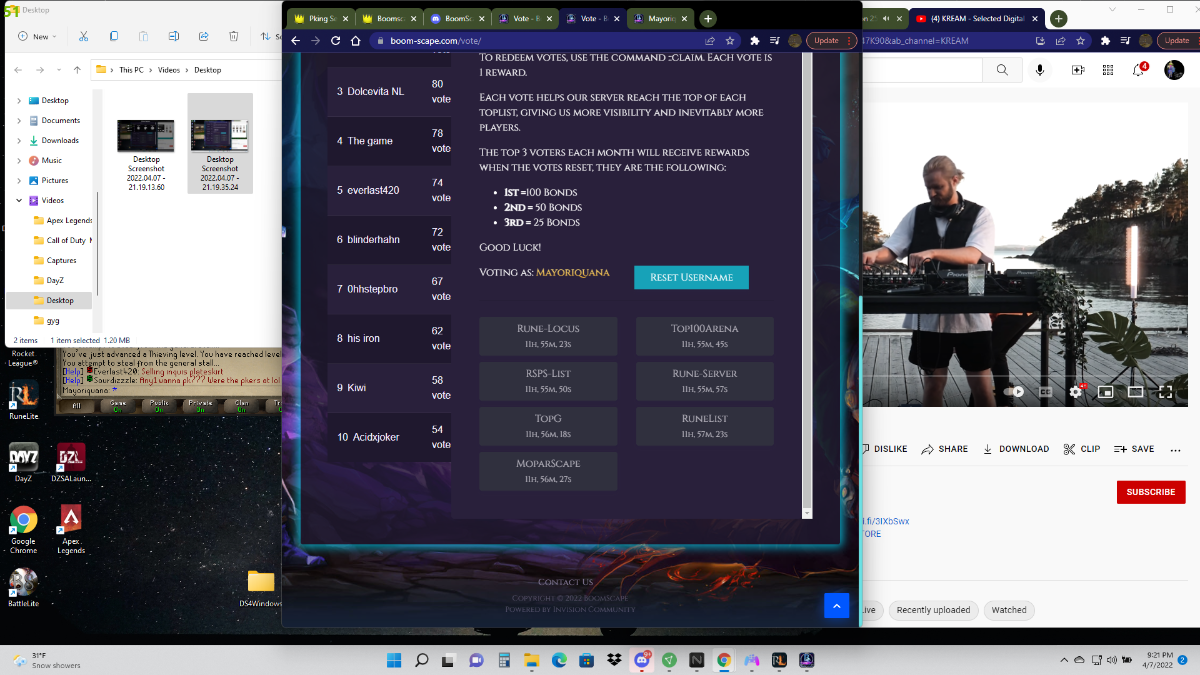Open YouTube player settings gear
The height and width of the screenshot is (675, 1200).
pyautogui.click(x=1076, y=392)
